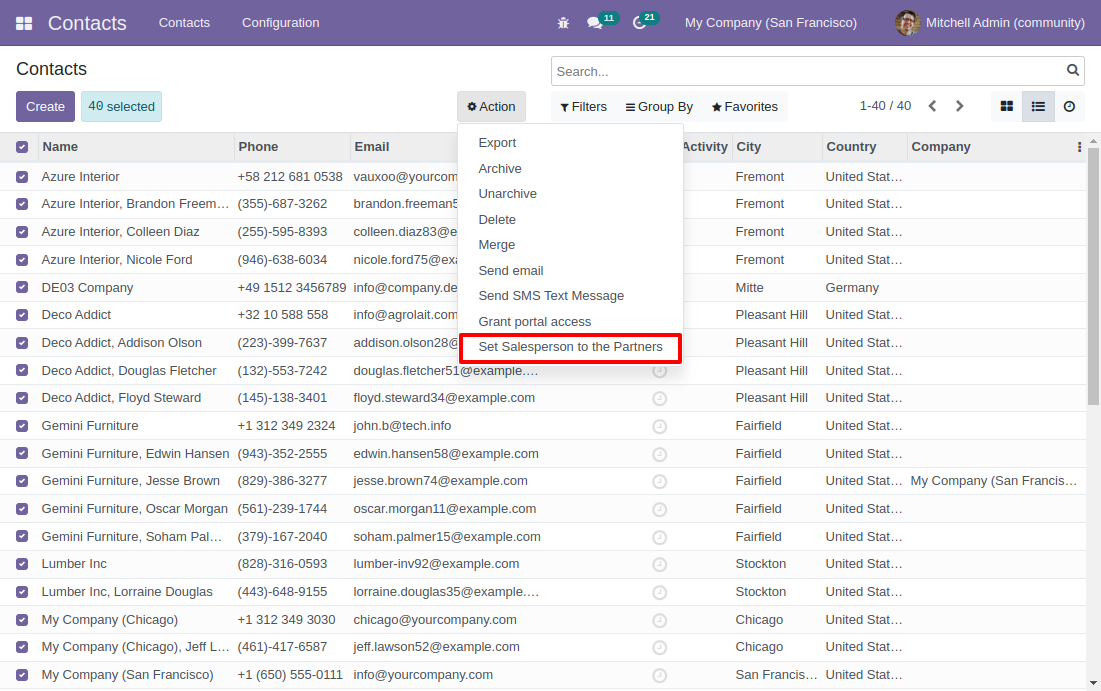Click the vertical scrollbar thumb
Viewport: 1101px width, 691px height.
point(1093,274)
